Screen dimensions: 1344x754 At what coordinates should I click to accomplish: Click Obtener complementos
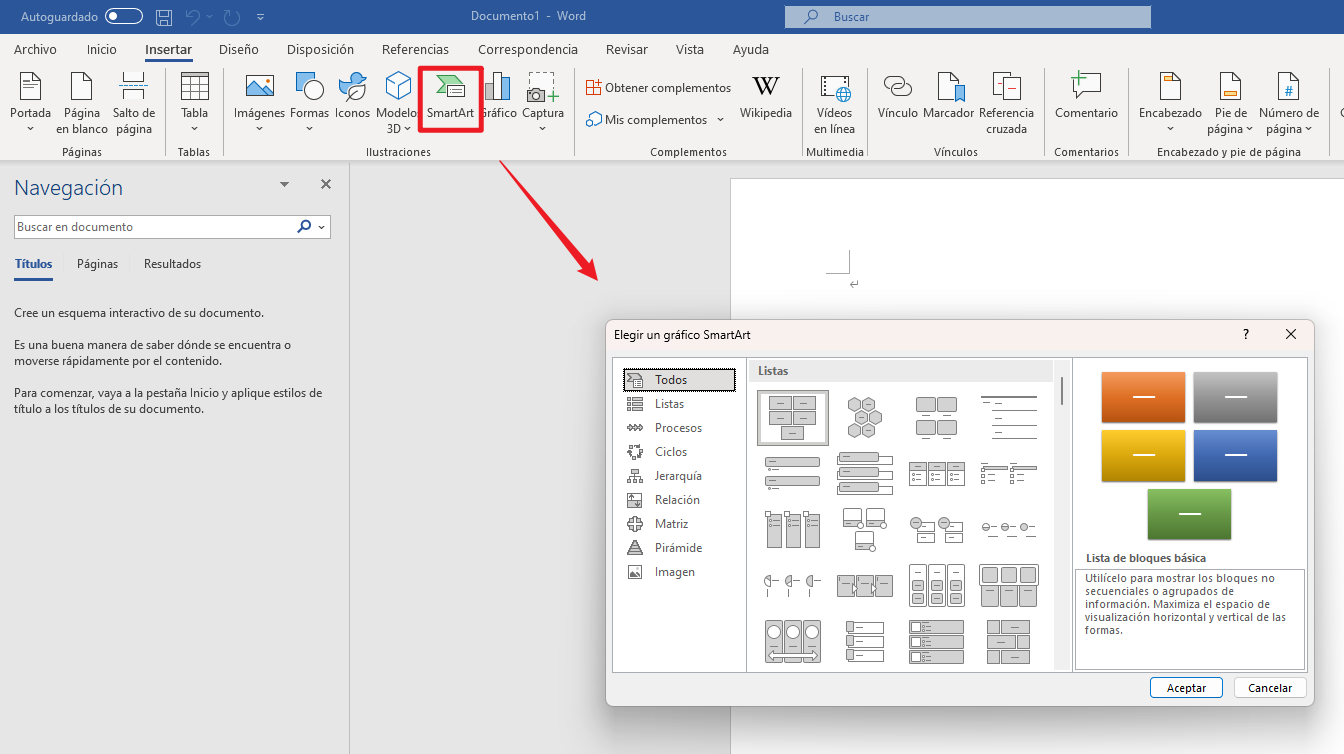click(659, 88)
